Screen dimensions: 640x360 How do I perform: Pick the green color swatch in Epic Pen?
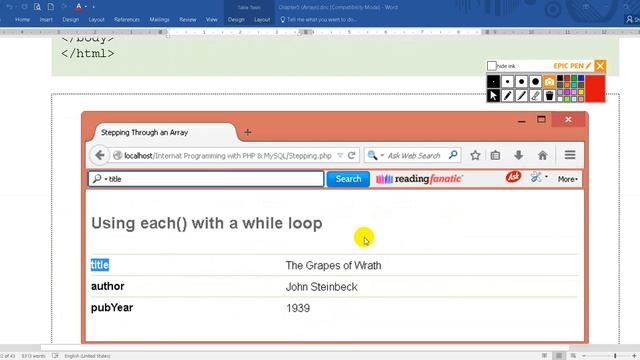[x=574, y=78]
